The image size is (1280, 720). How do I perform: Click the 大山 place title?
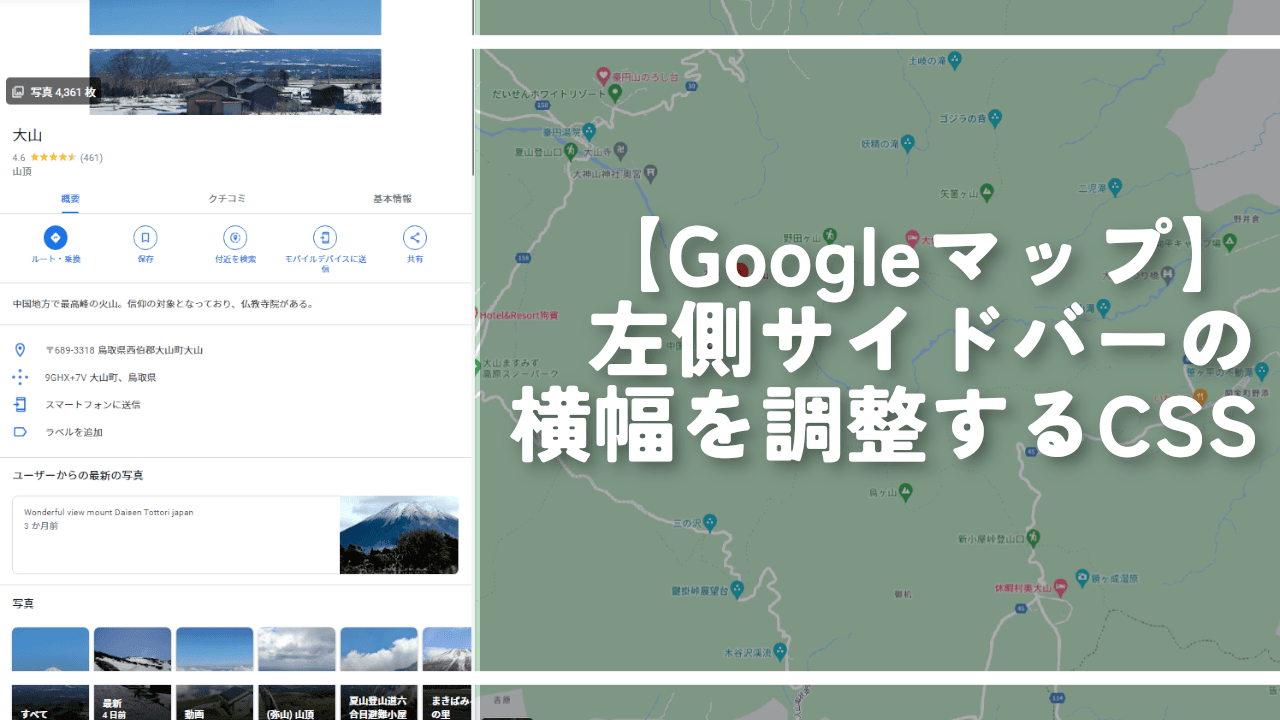(x=27, y=135)
